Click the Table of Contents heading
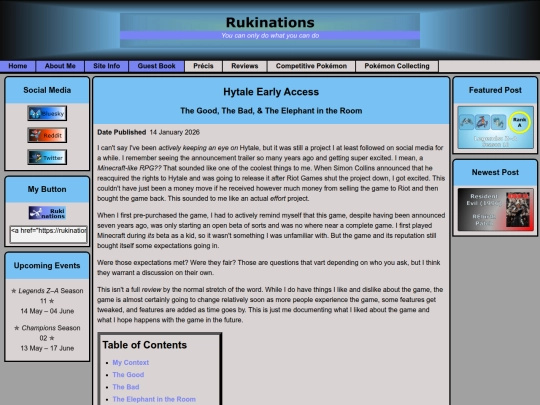Viewport: 540px width, 405px height. [x=145, y=345]
